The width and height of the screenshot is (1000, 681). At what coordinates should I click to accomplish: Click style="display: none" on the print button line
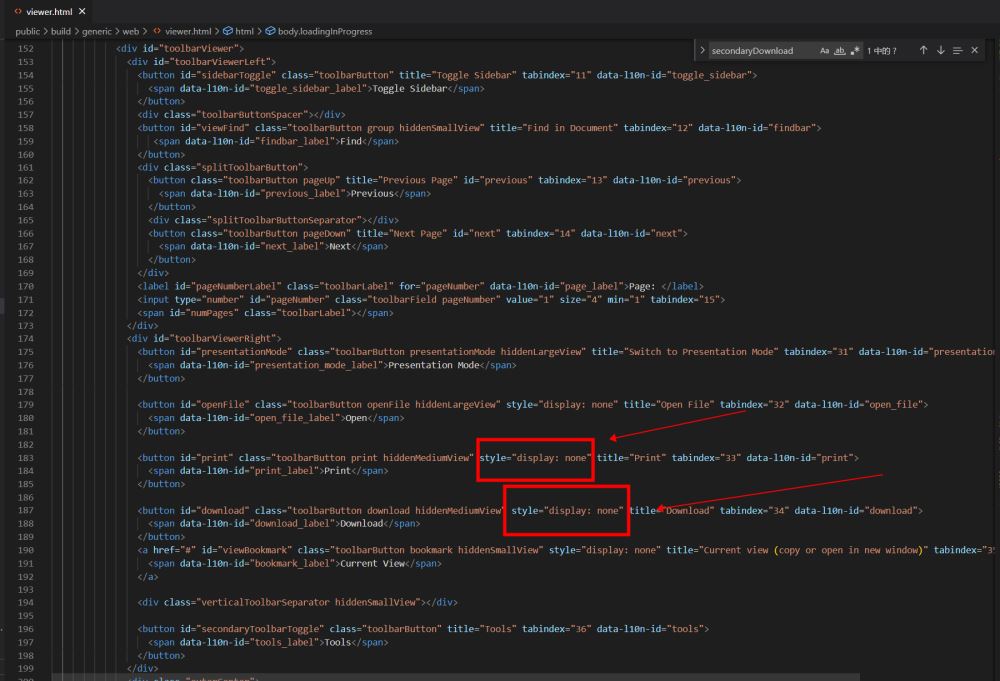(535, 458)
